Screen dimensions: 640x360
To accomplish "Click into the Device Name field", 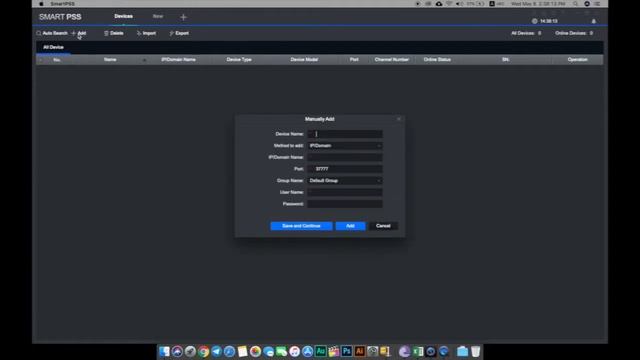I will (345, 134).
